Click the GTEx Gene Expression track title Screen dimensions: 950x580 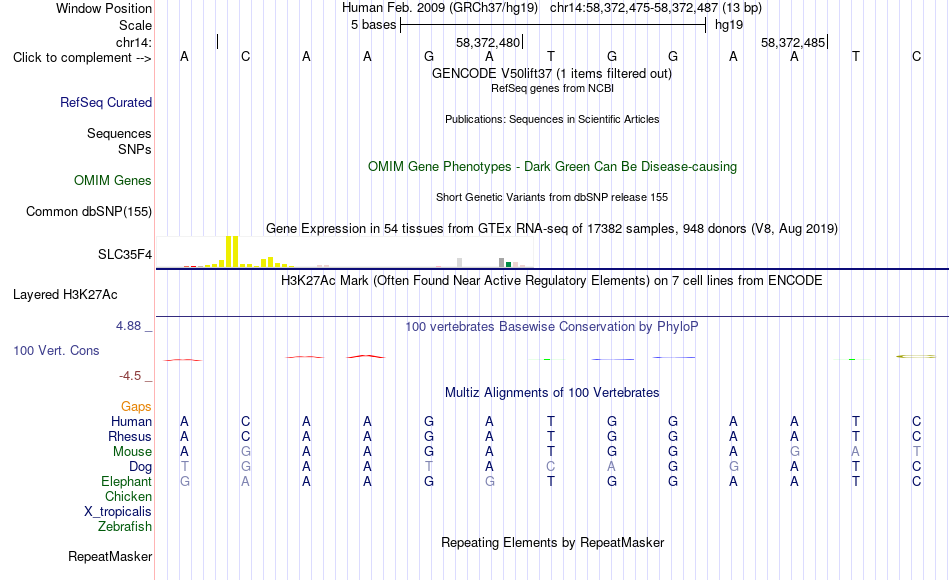click(x=552, y=228)
